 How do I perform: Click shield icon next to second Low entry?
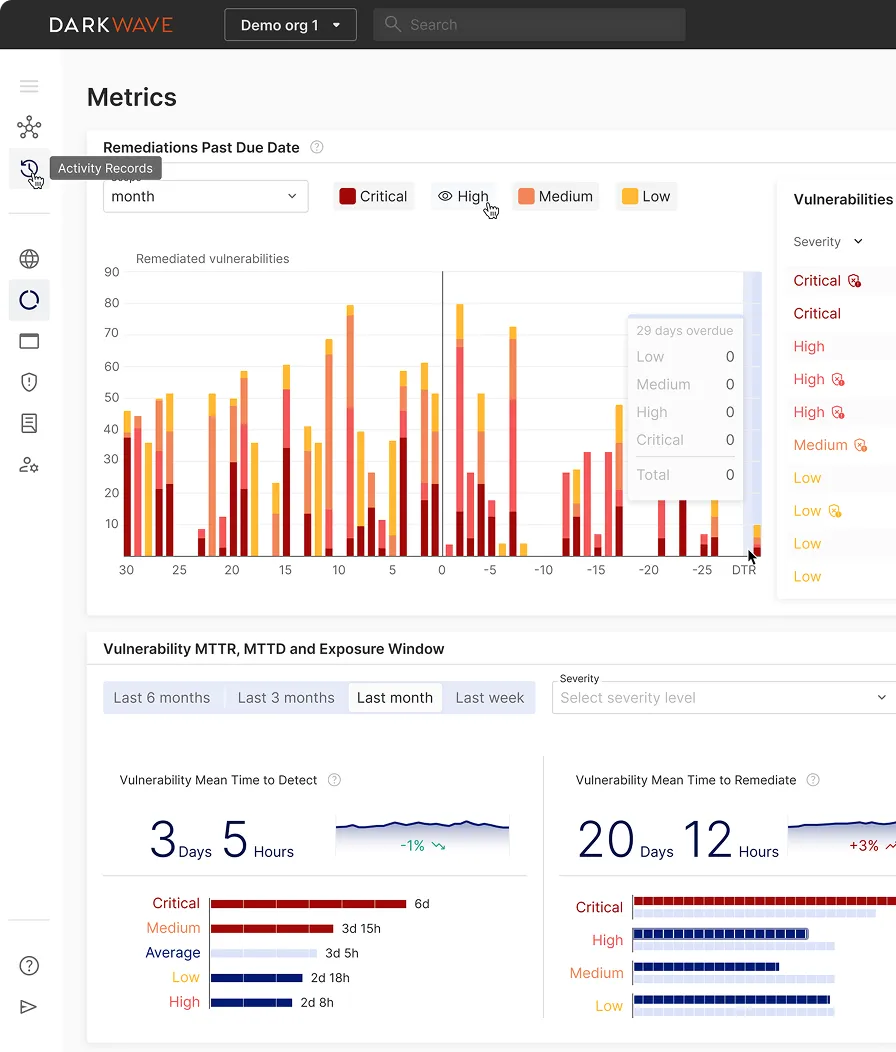tap(835, 511)
